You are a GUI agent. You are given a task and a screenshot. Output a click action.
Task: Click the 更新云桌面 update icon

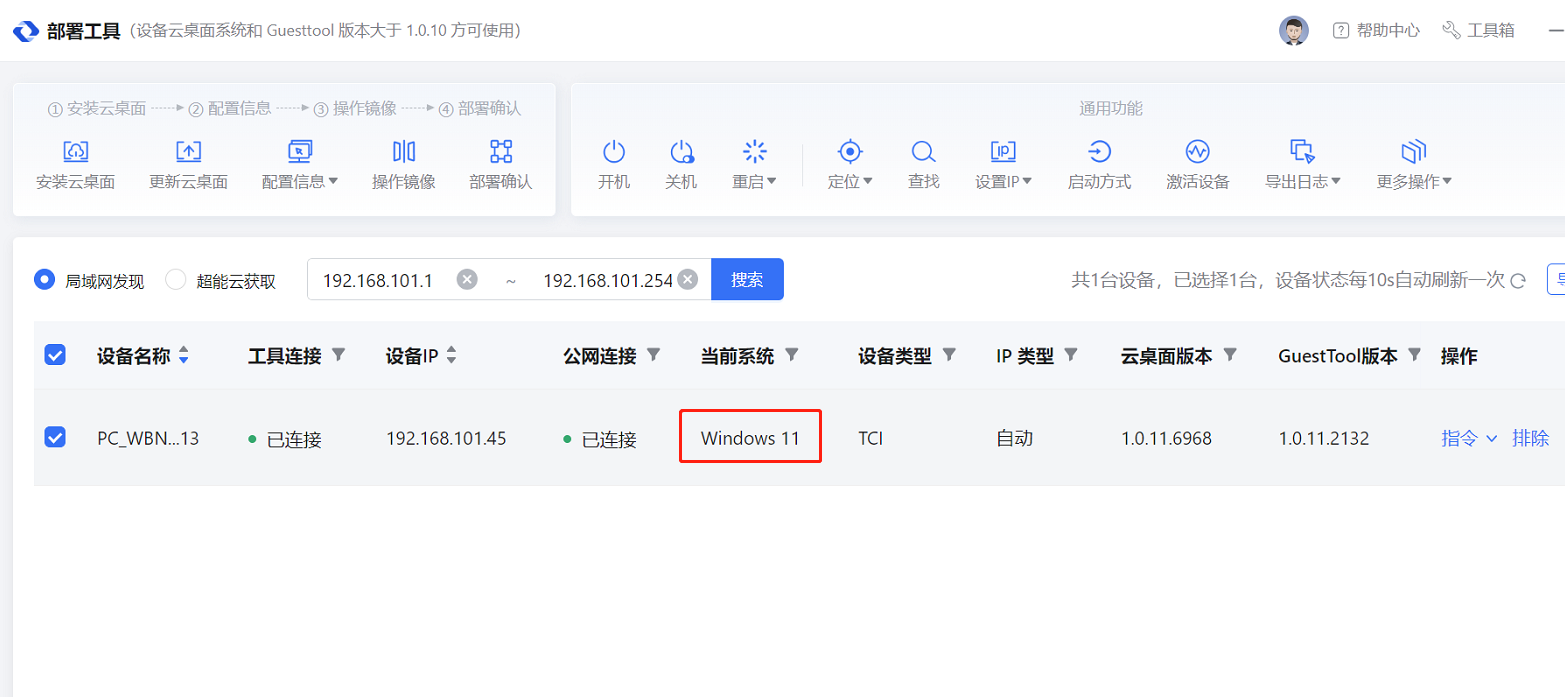188,152
